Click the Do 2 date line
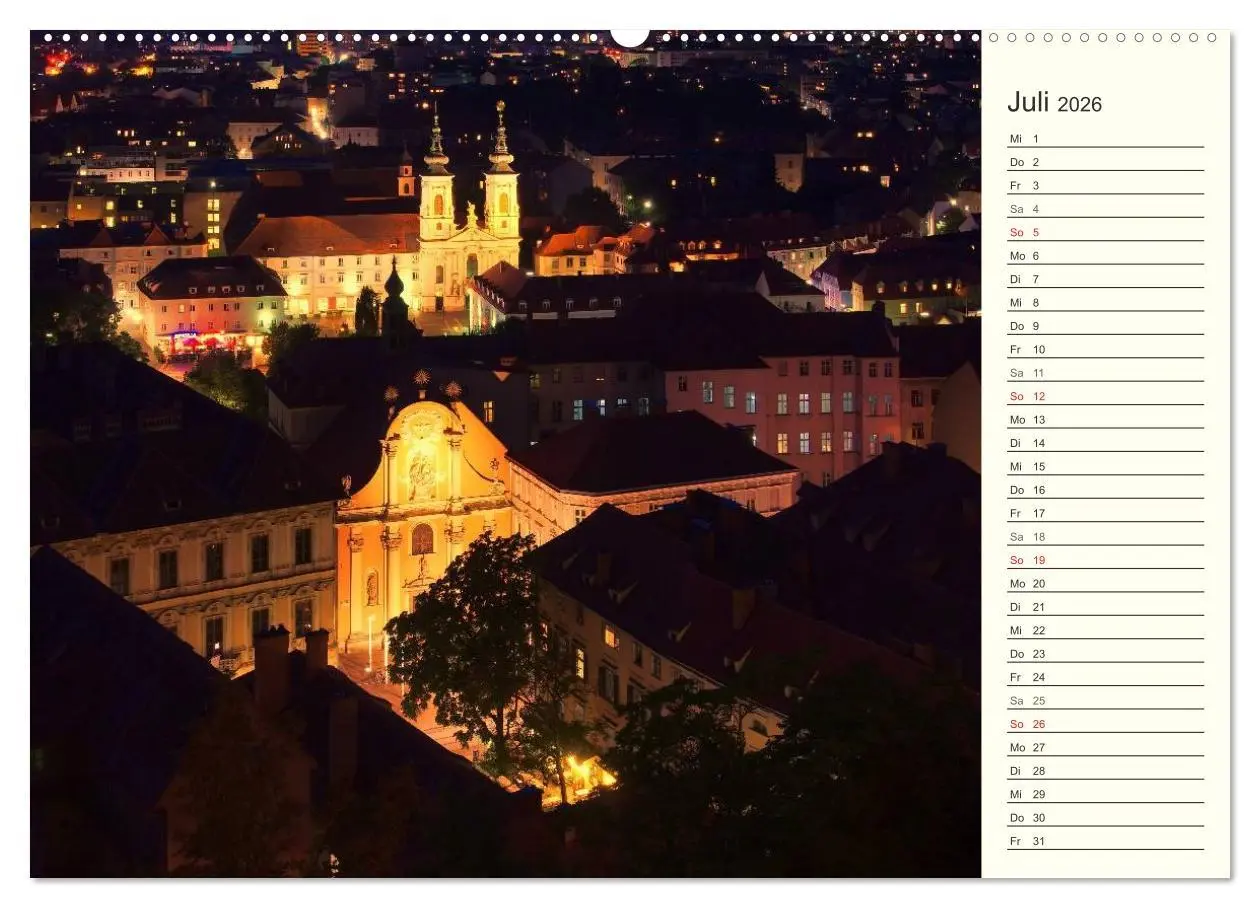Viewport: 1260px width, 908px height. (1025, 160)
